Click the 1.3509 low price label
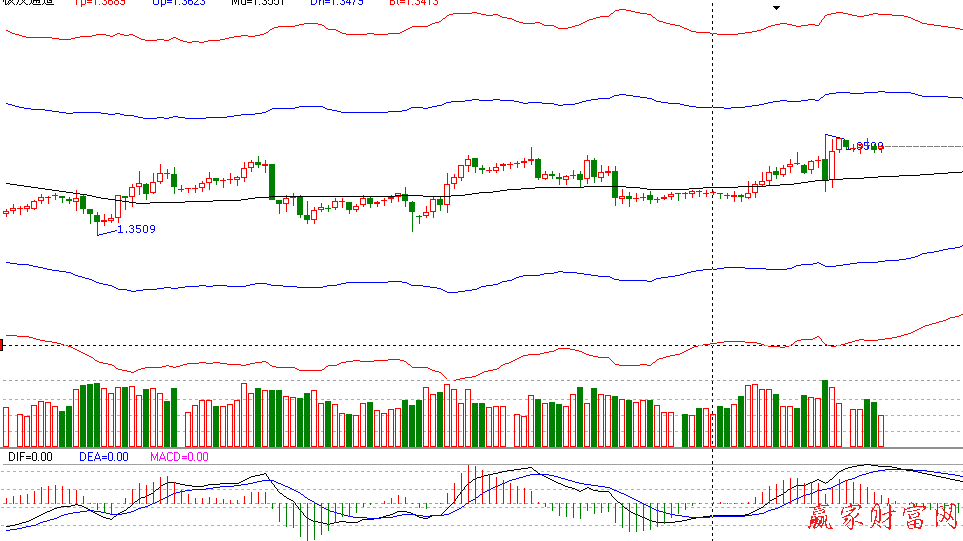Screen dimensions: 963x541 click(x=136, y=229)
